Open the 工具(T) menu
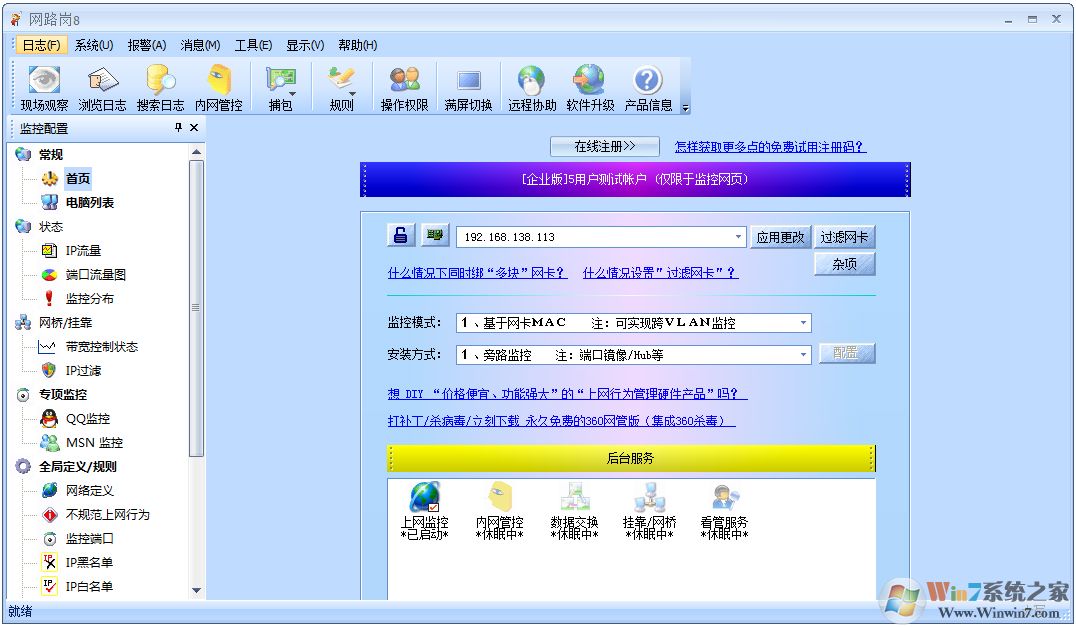The image size is (1076, 627). pos(253,44)
